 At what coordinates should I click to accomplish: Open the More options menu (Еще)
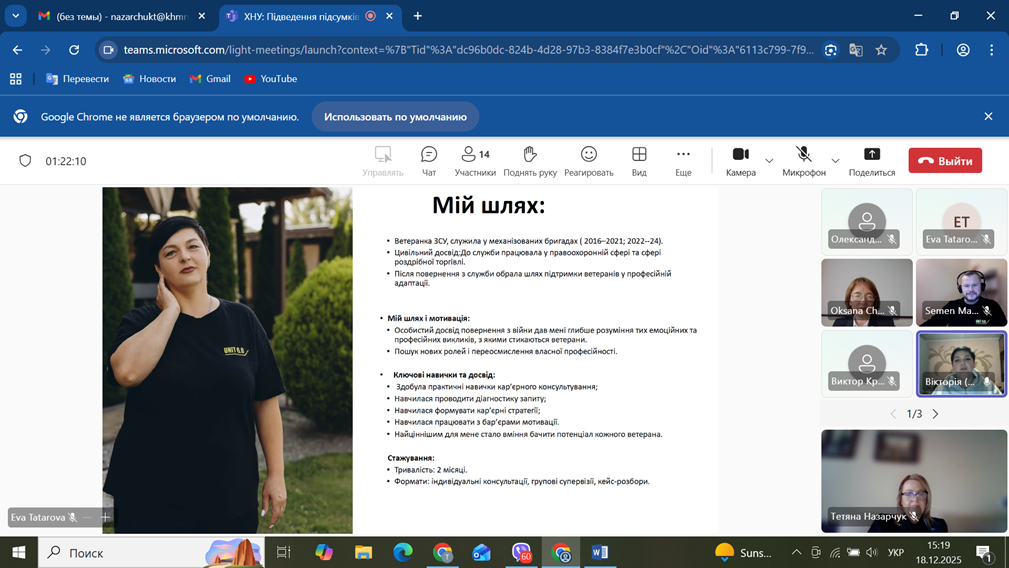[x=683, y=160]
